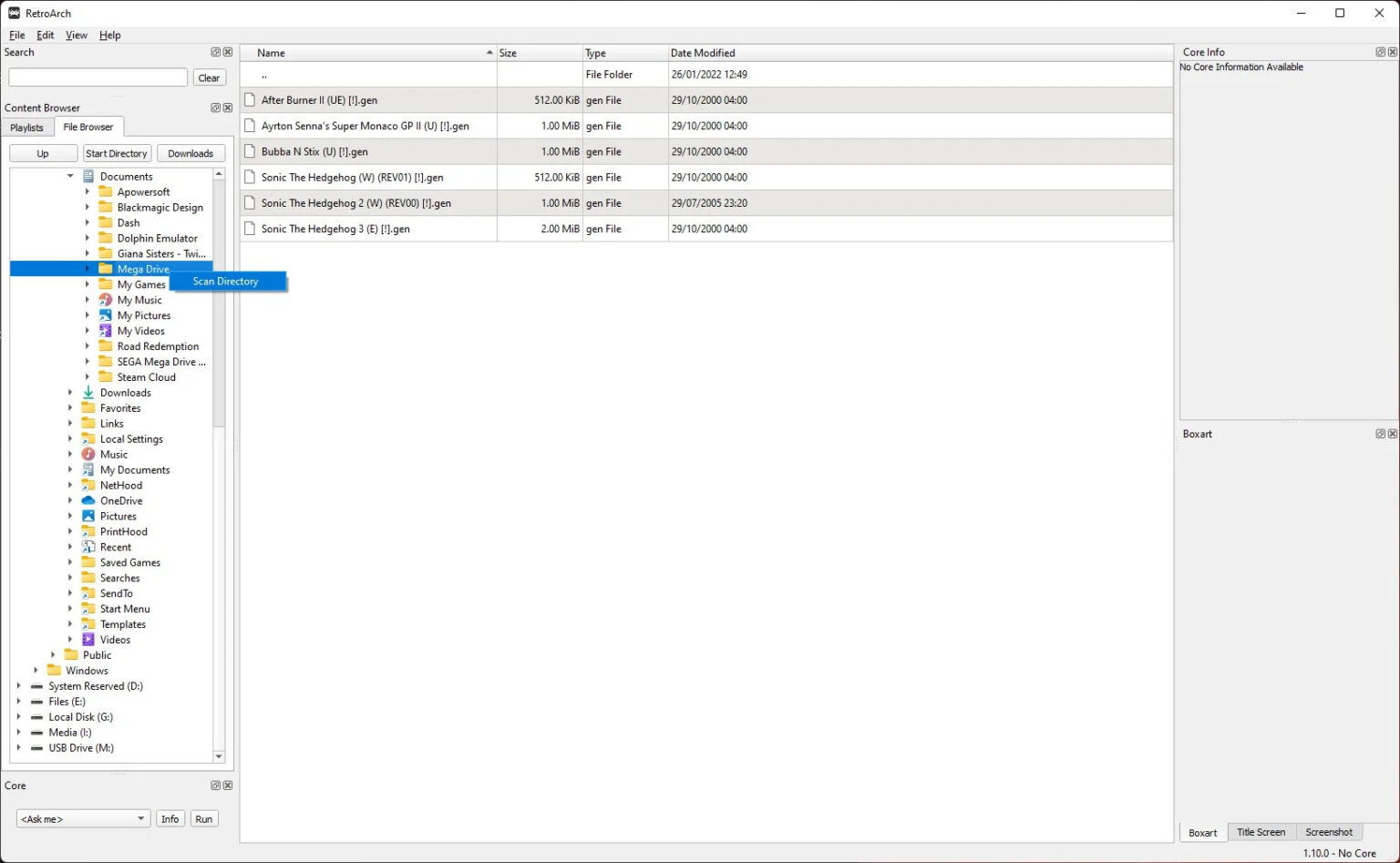Image resolution: width=1400 pixels, height=863 pixels.
Task: Close the Search panel using its X icon
Action: (228, 52)
